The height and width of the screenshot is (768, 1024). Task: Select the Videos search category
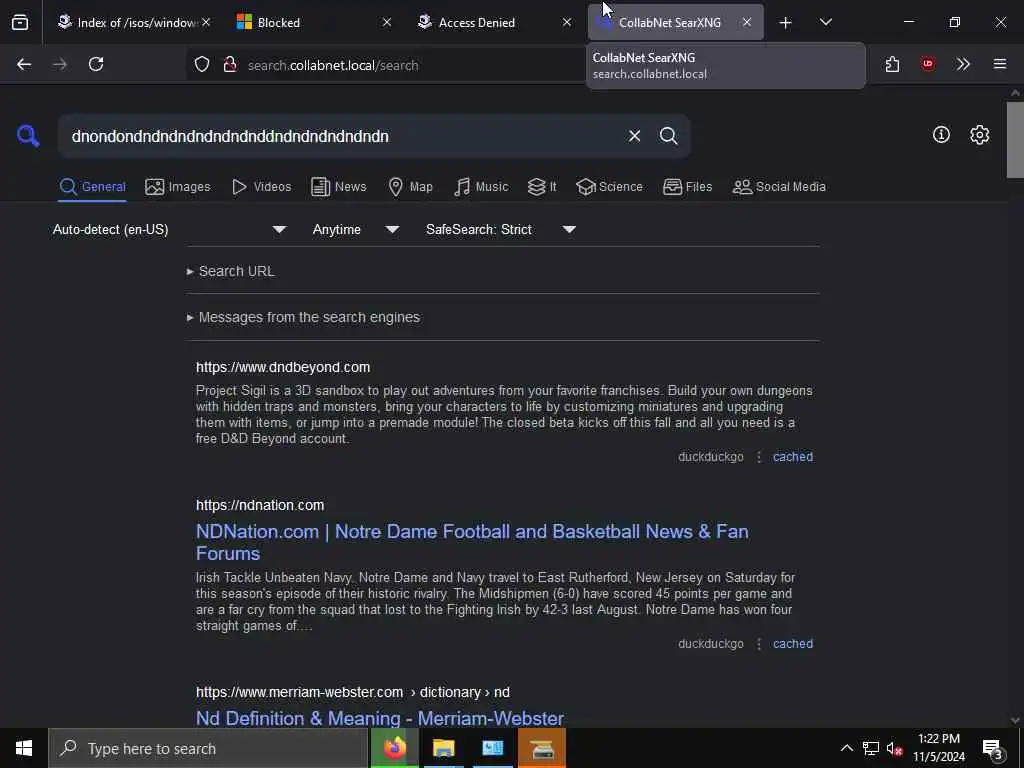(x=261, y=187)
